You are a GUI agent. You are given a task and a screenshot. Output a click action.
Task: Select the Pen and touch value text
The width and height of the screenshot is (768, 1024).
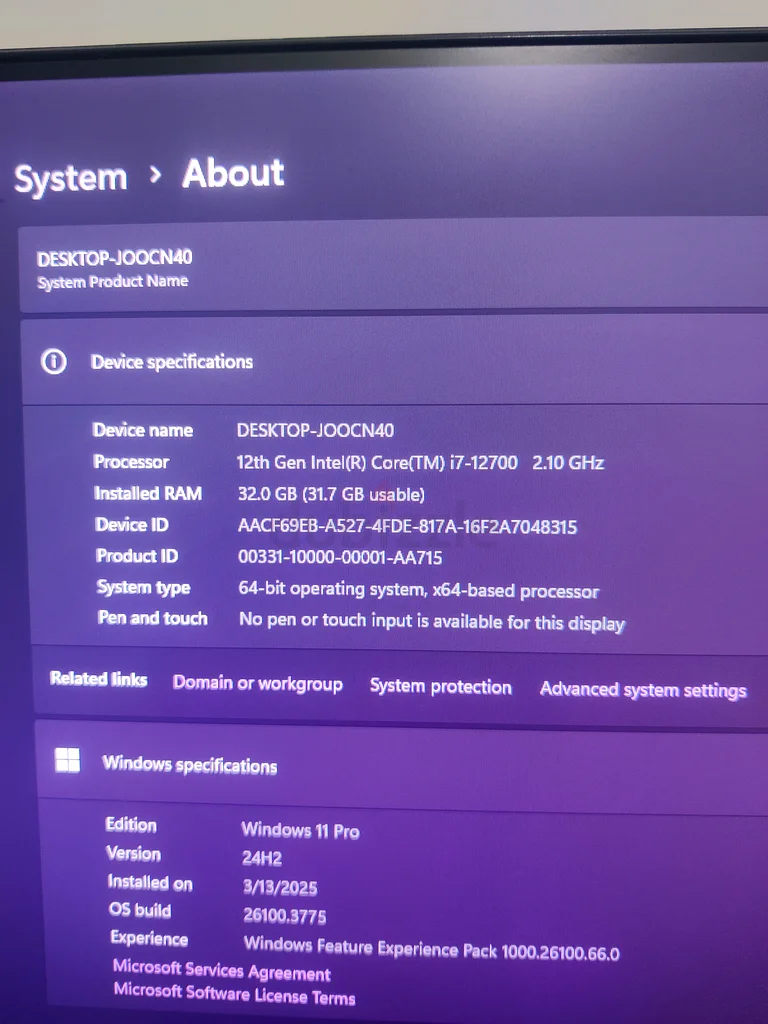click(432, 620)
